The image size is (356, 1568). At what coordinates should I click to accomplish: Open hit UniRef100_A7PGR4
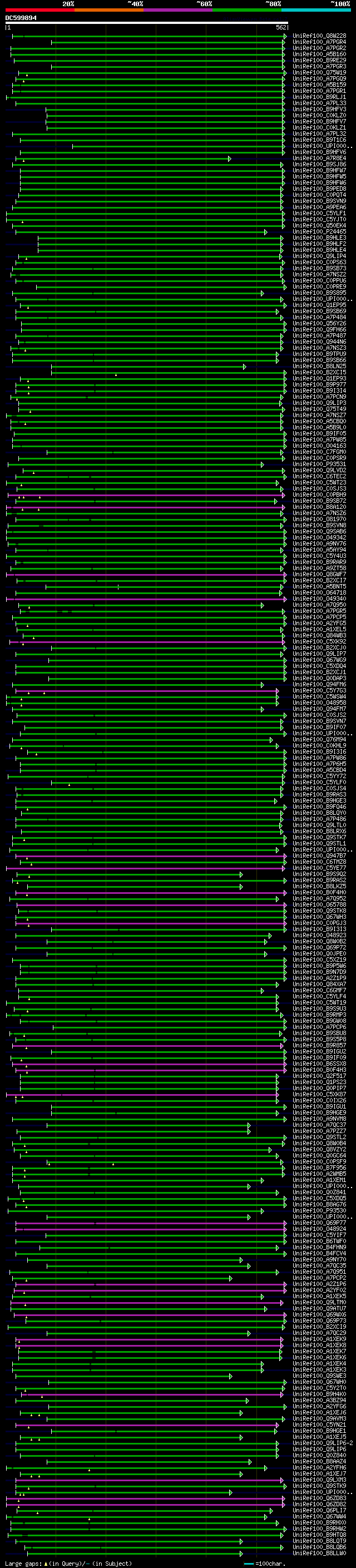(319, 42)
